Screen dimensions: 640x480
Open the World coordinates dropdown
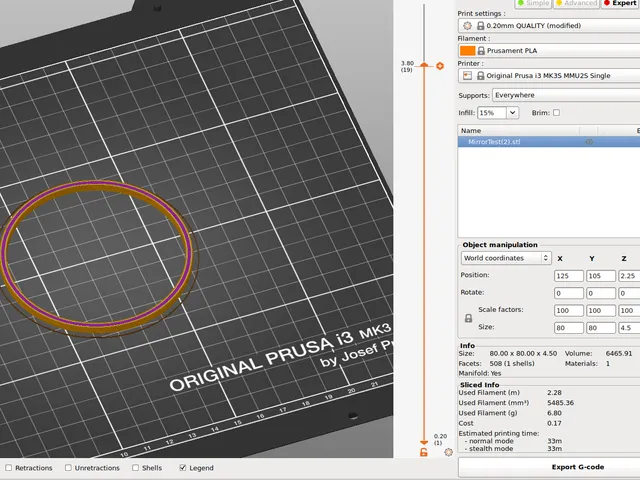click(506, 258)
